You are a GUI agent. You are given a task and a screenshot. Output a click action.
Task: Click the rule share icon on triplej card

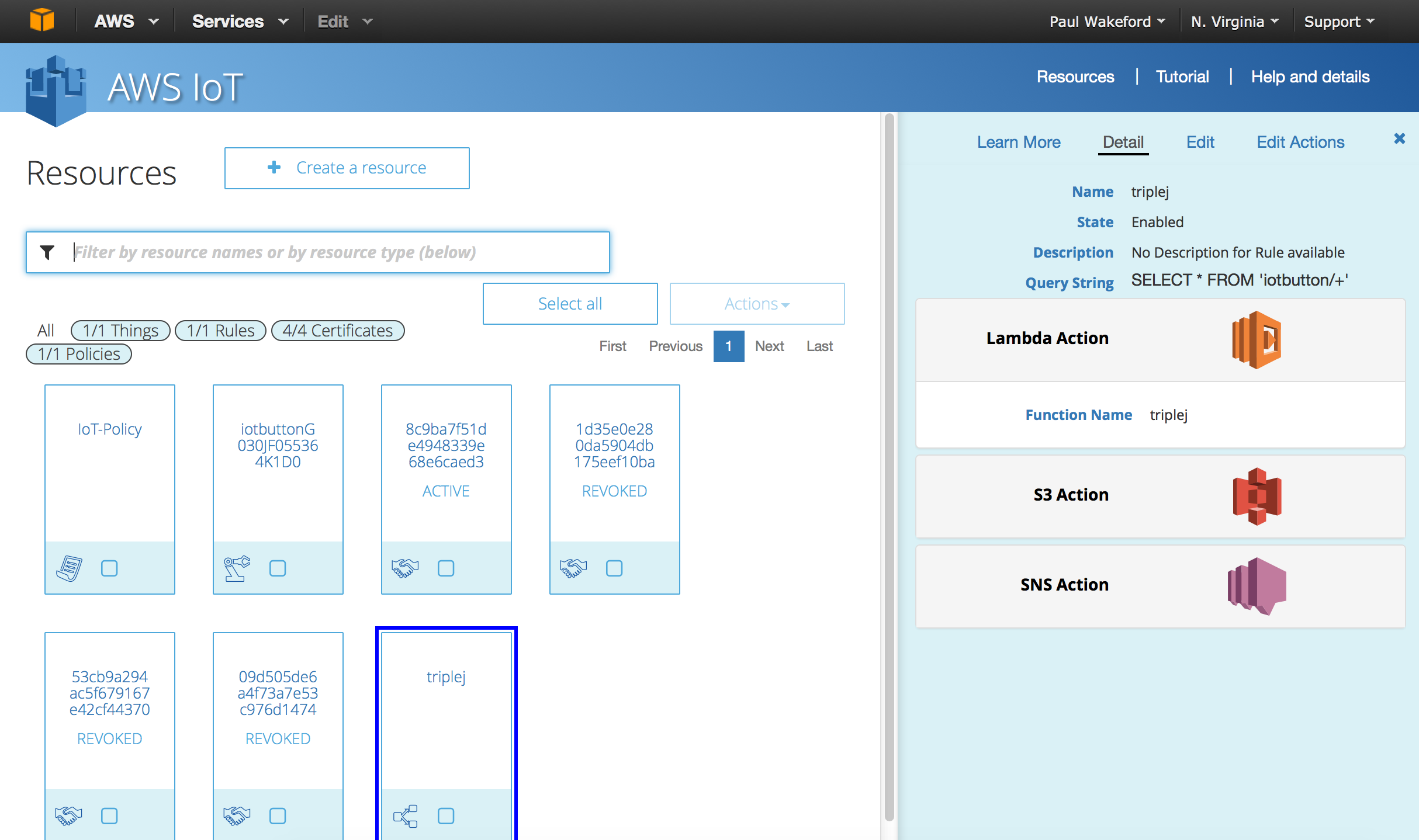coord(405,815)
